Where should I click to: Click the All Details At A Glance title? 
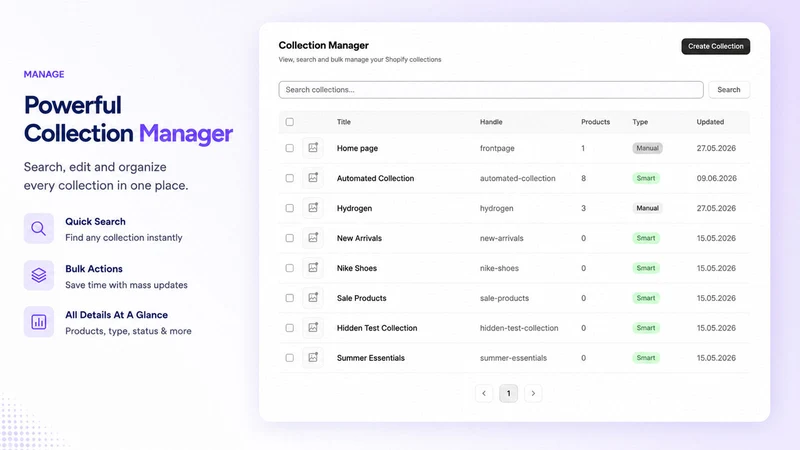tap(116, 315)
